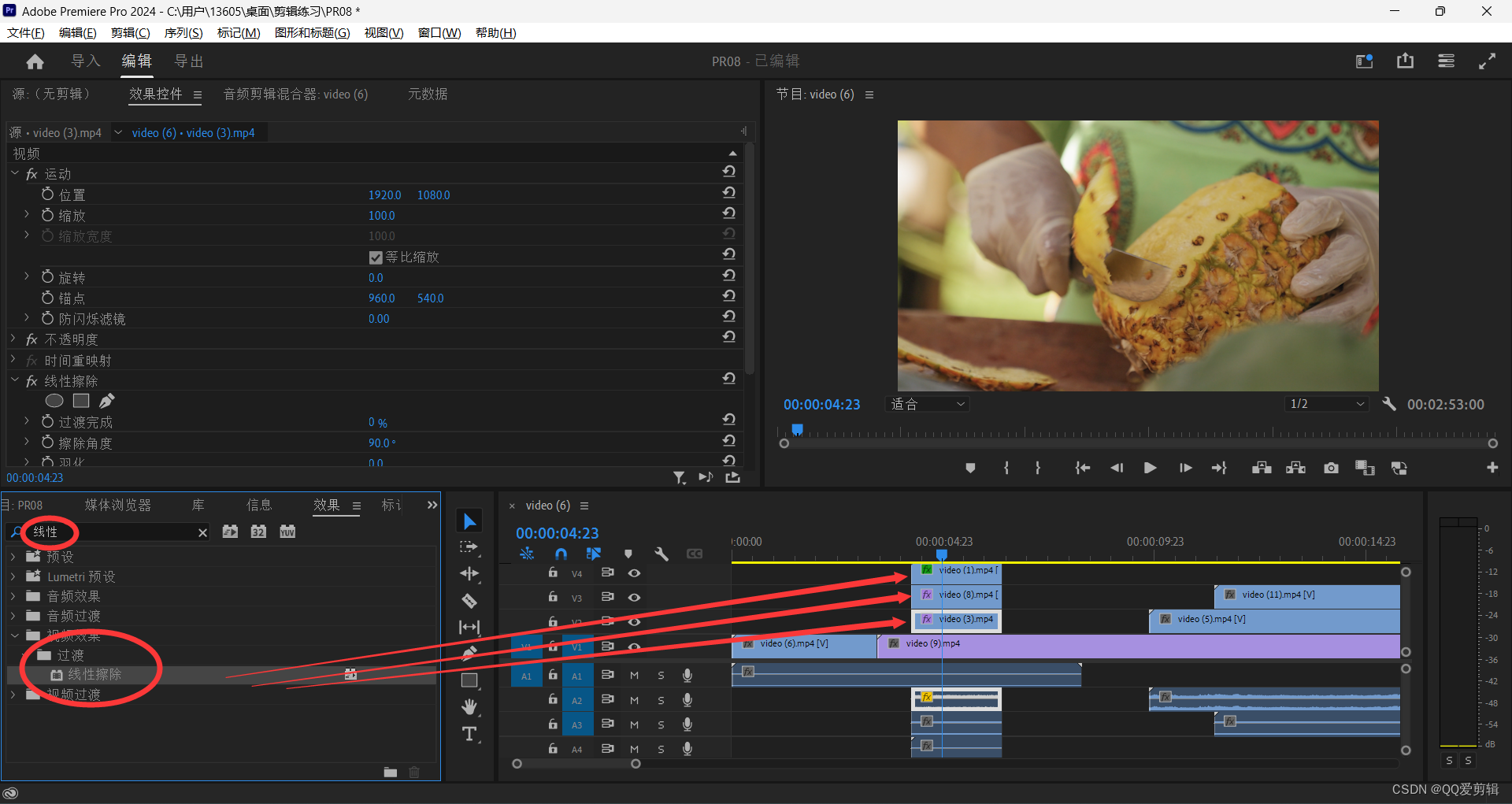Click the Extract button
Viewport: 1512px width, 804px height.
click(1295, 468)
